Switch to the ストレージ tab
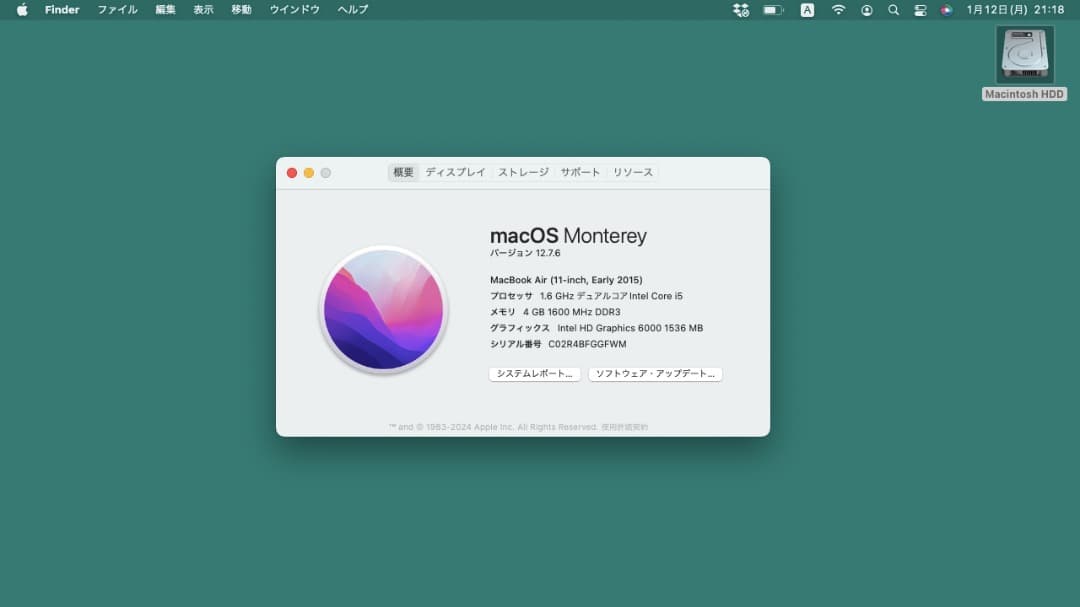The width and height of the screenshot is (1080, 607). click(523, 172)
